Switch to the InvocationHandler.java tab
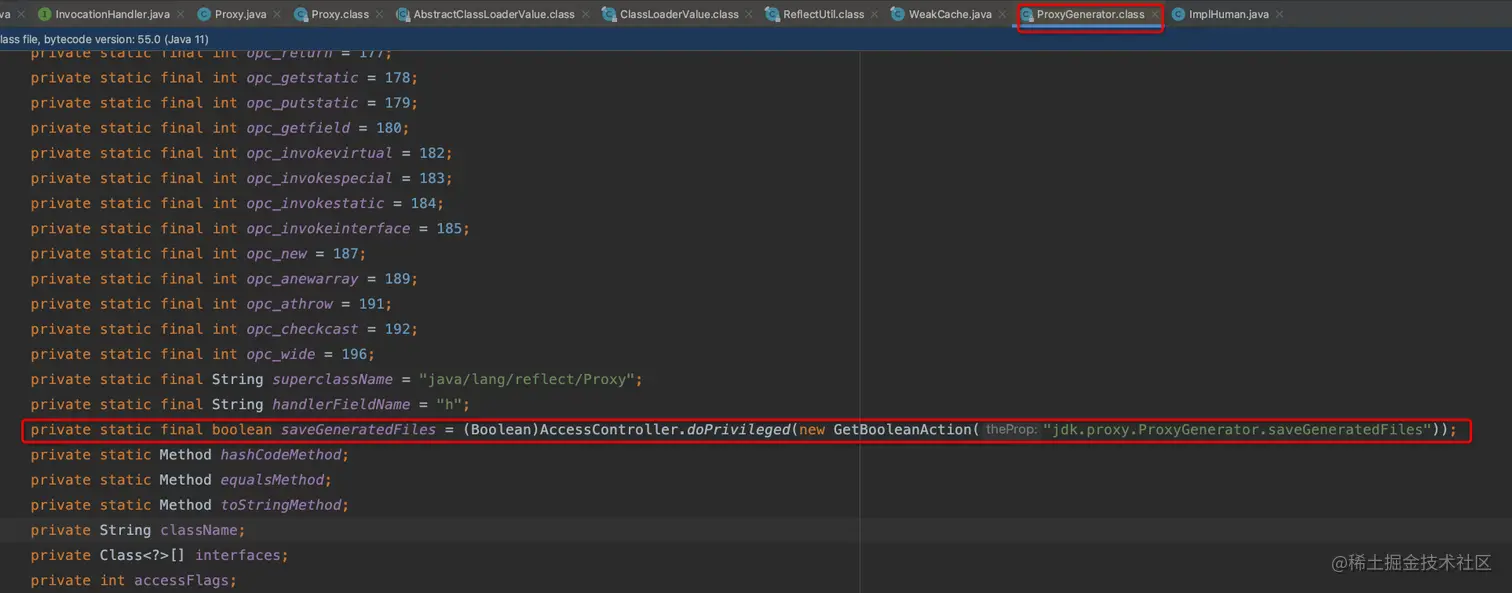 (x=112, y=15)
